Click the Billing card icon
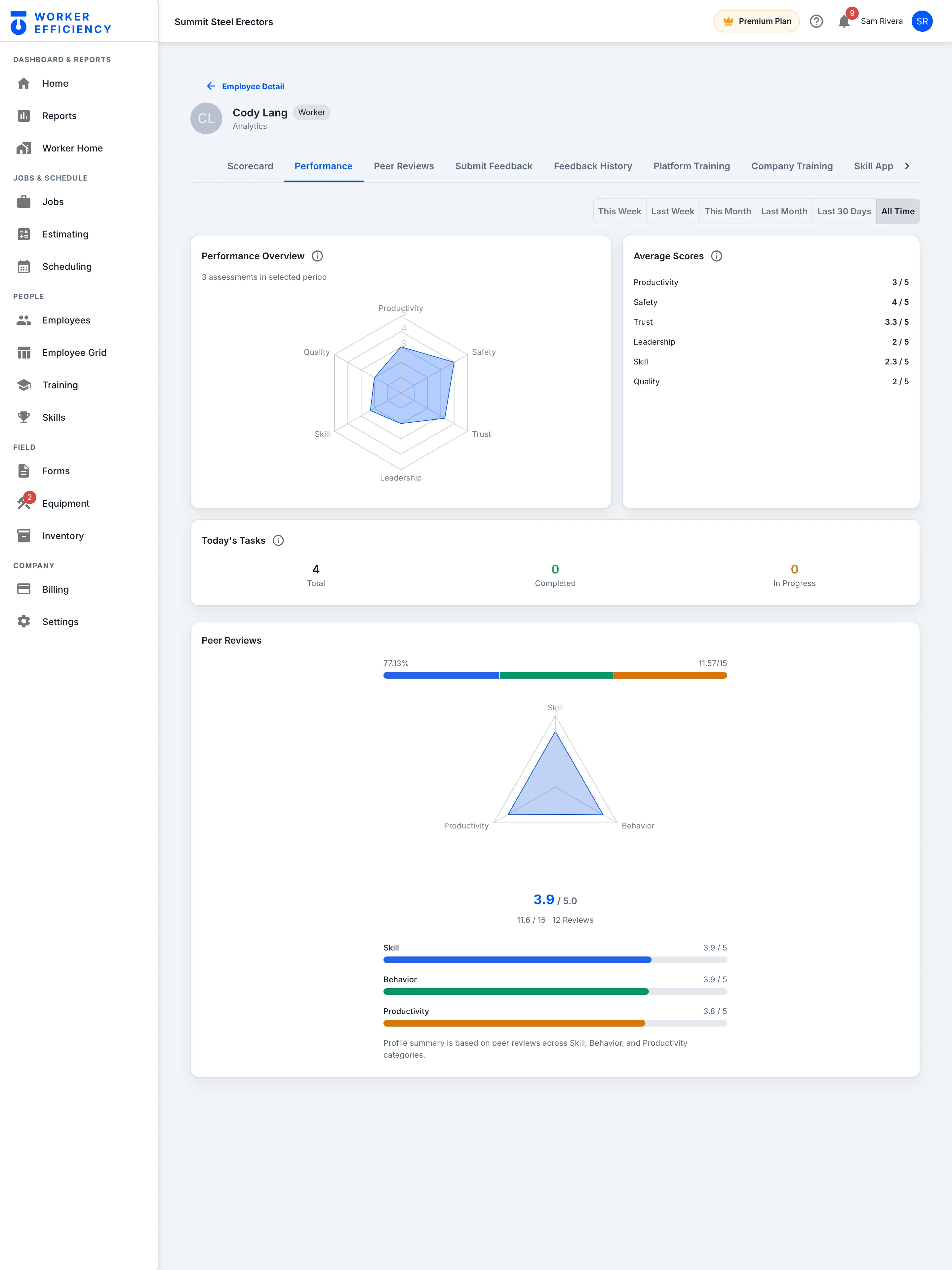This screenshot has height=1270, width=952. pos(23,589)
